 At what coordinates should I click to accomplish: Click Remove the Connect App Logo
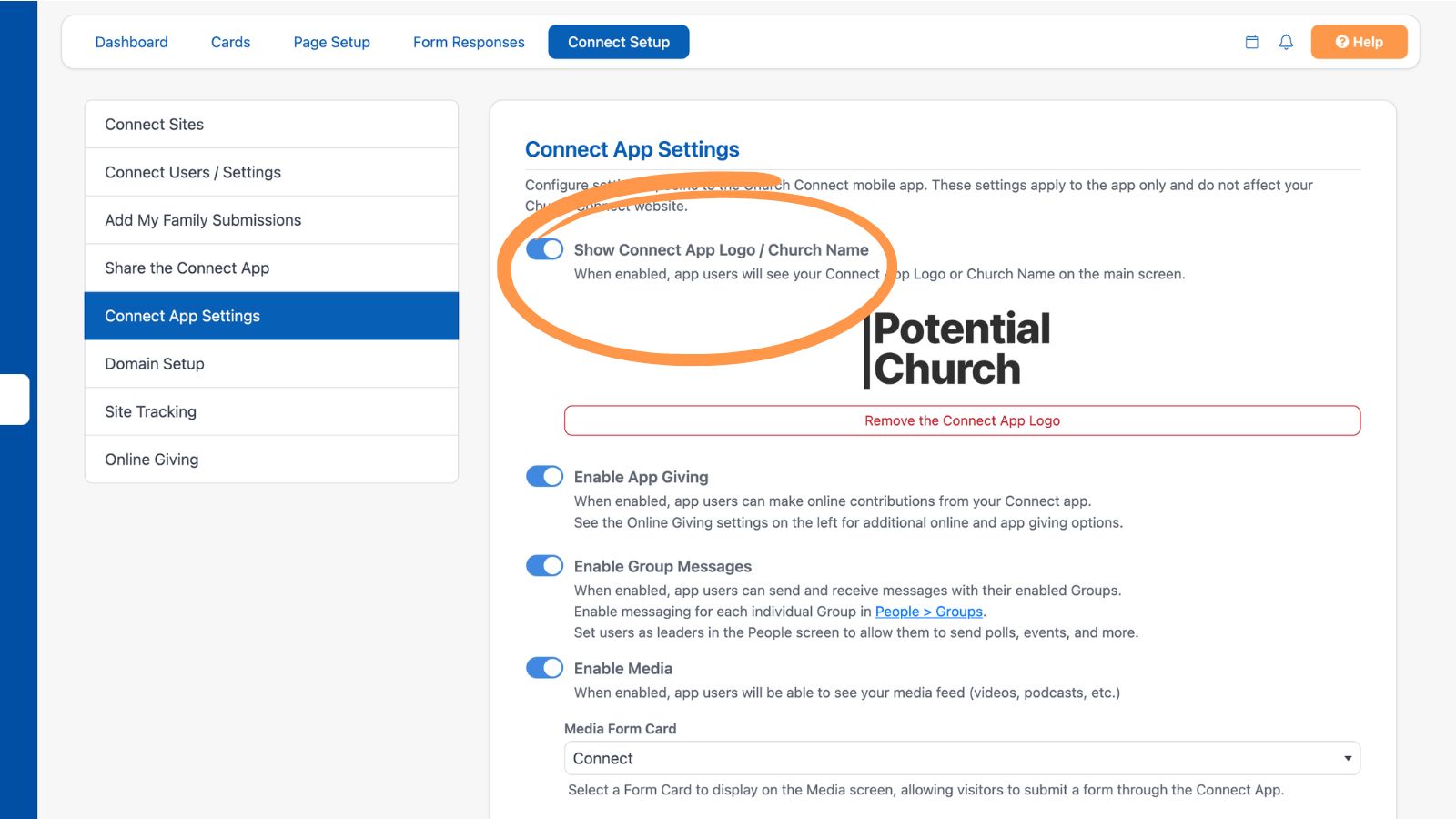click(962, 420)
